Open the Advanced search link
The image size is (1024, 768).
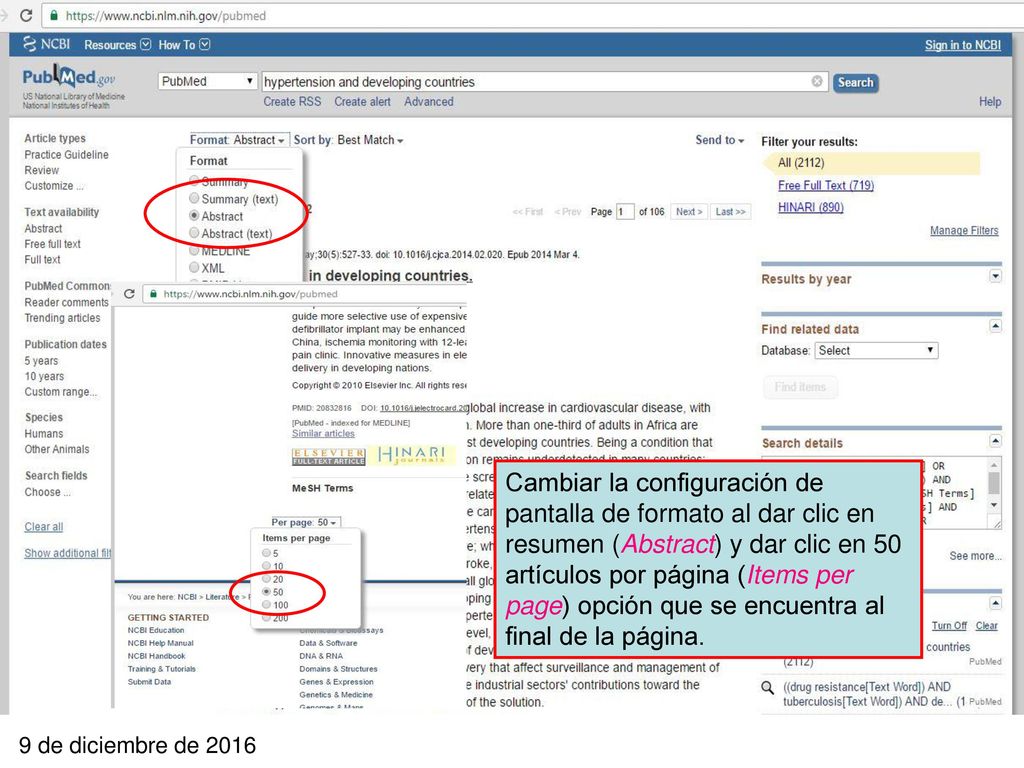[428, 101]
